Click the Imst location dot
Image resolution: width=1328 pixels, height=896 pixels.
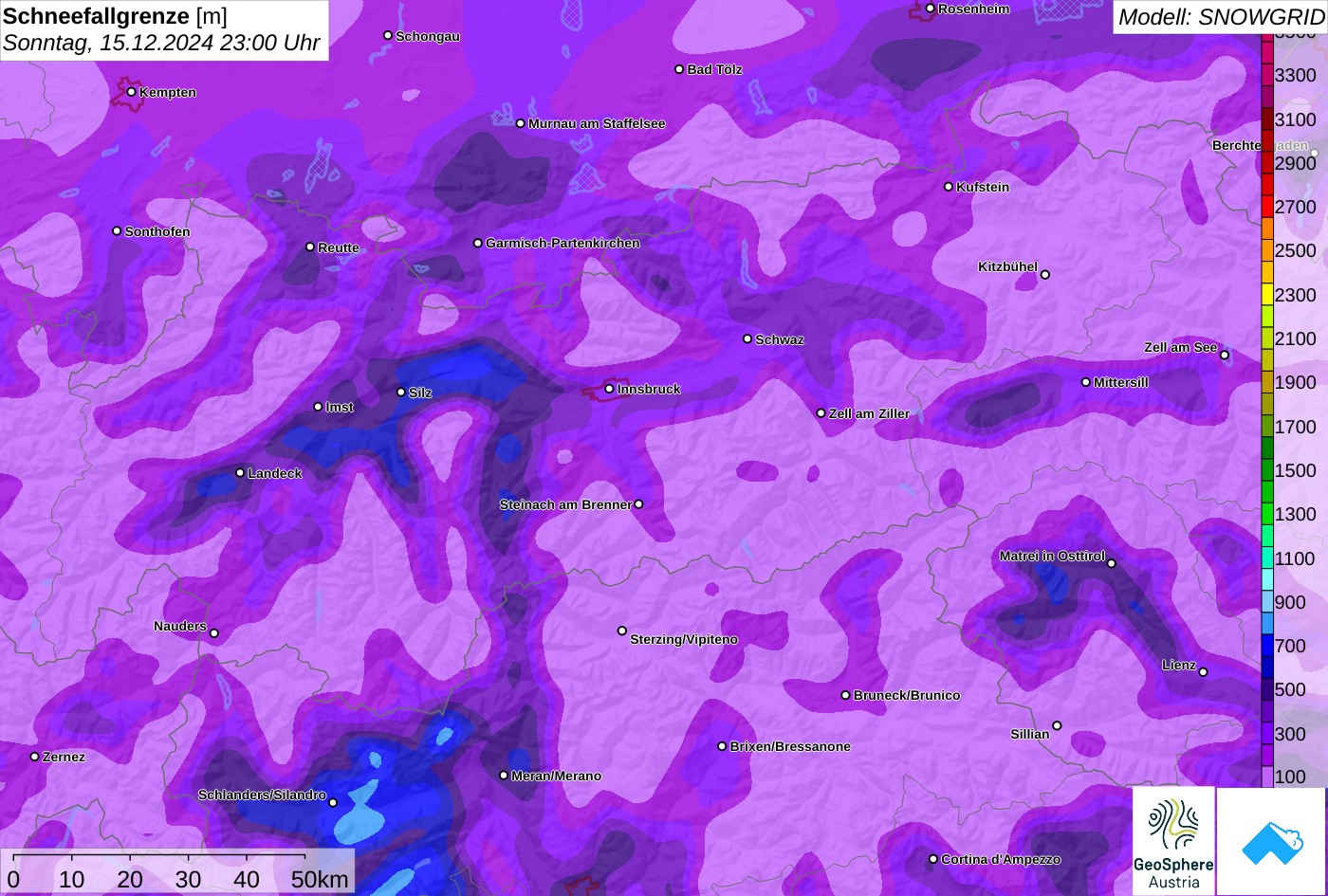click(x=318, y=407)
